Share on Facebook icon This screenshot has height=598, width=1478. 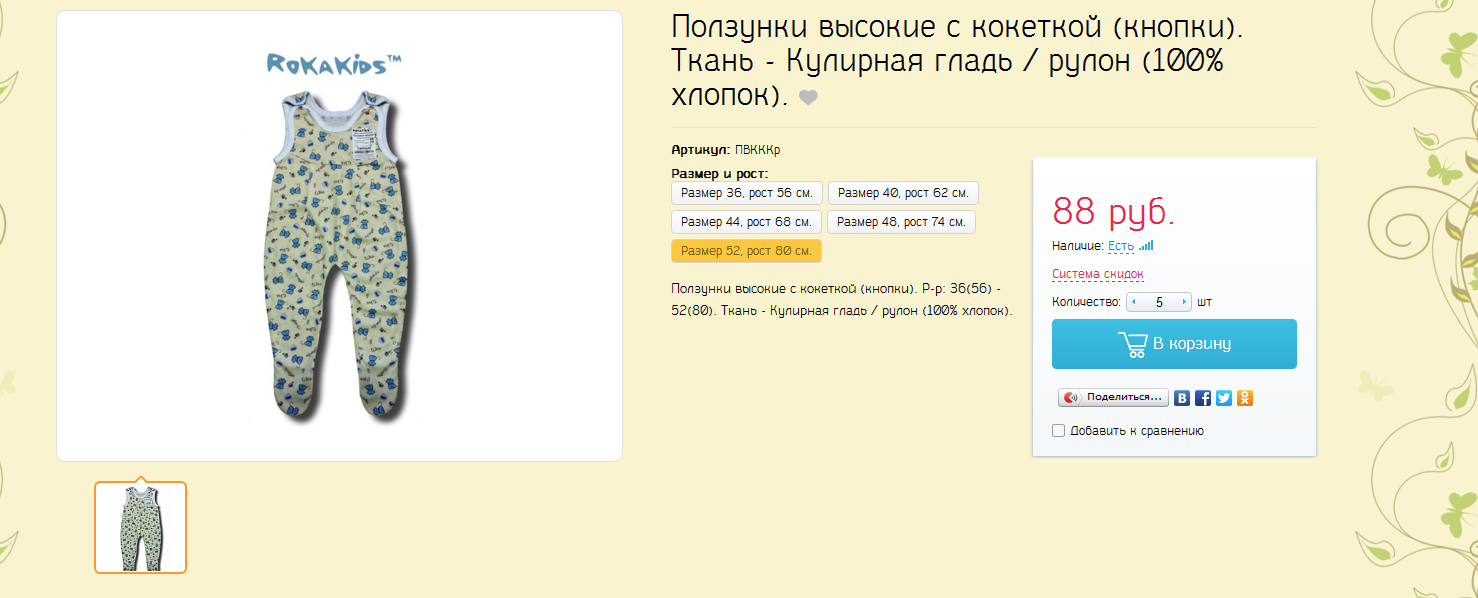(x=1203, y=398)
